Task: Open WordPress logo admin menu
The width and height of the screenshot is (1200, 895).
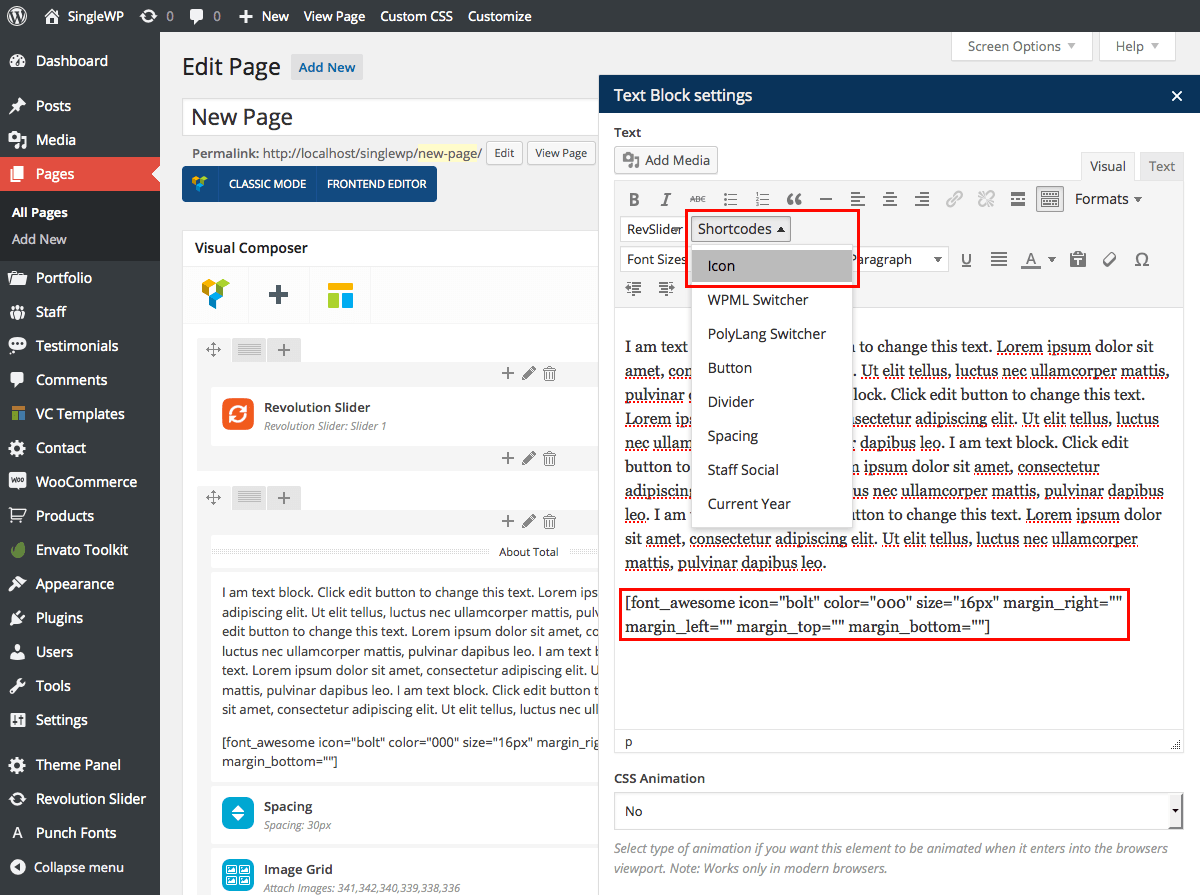Action: pyautogui.click(x=16, y=16)
